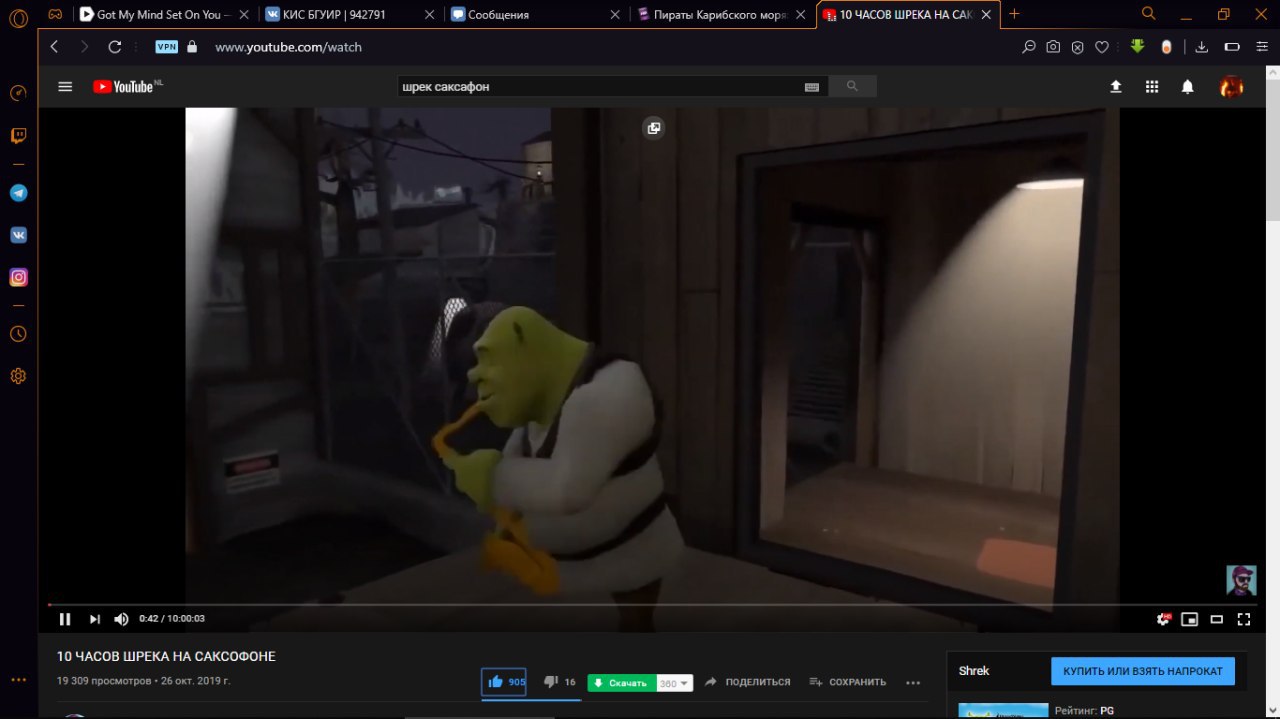Open the 360 quality dropdown
1280x719 pixels.
pos(675,683)
